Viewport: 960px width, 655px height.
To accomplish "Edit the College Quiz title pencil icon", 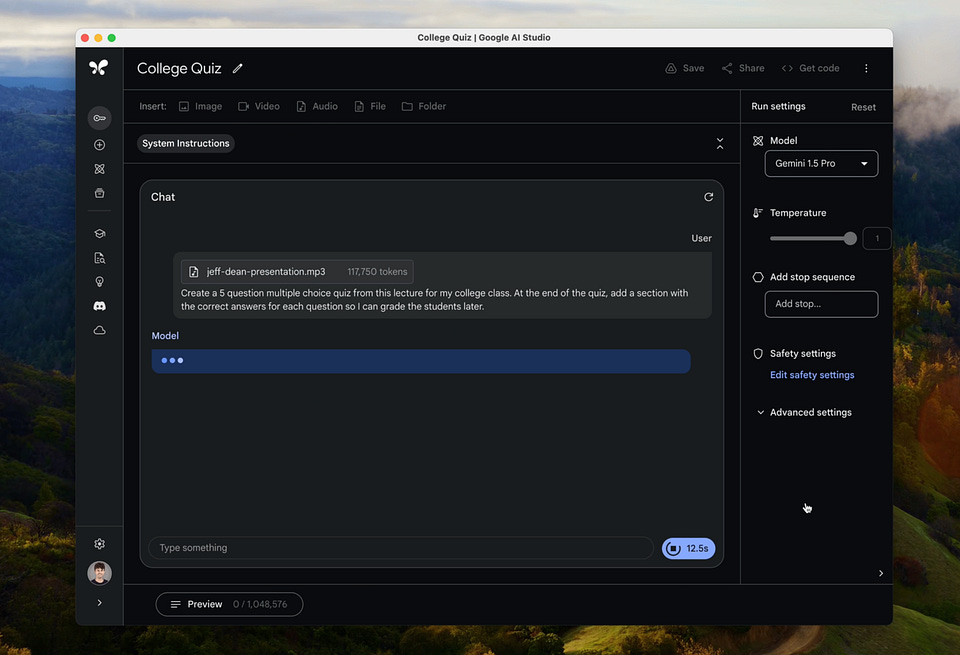I will [238, 69].
